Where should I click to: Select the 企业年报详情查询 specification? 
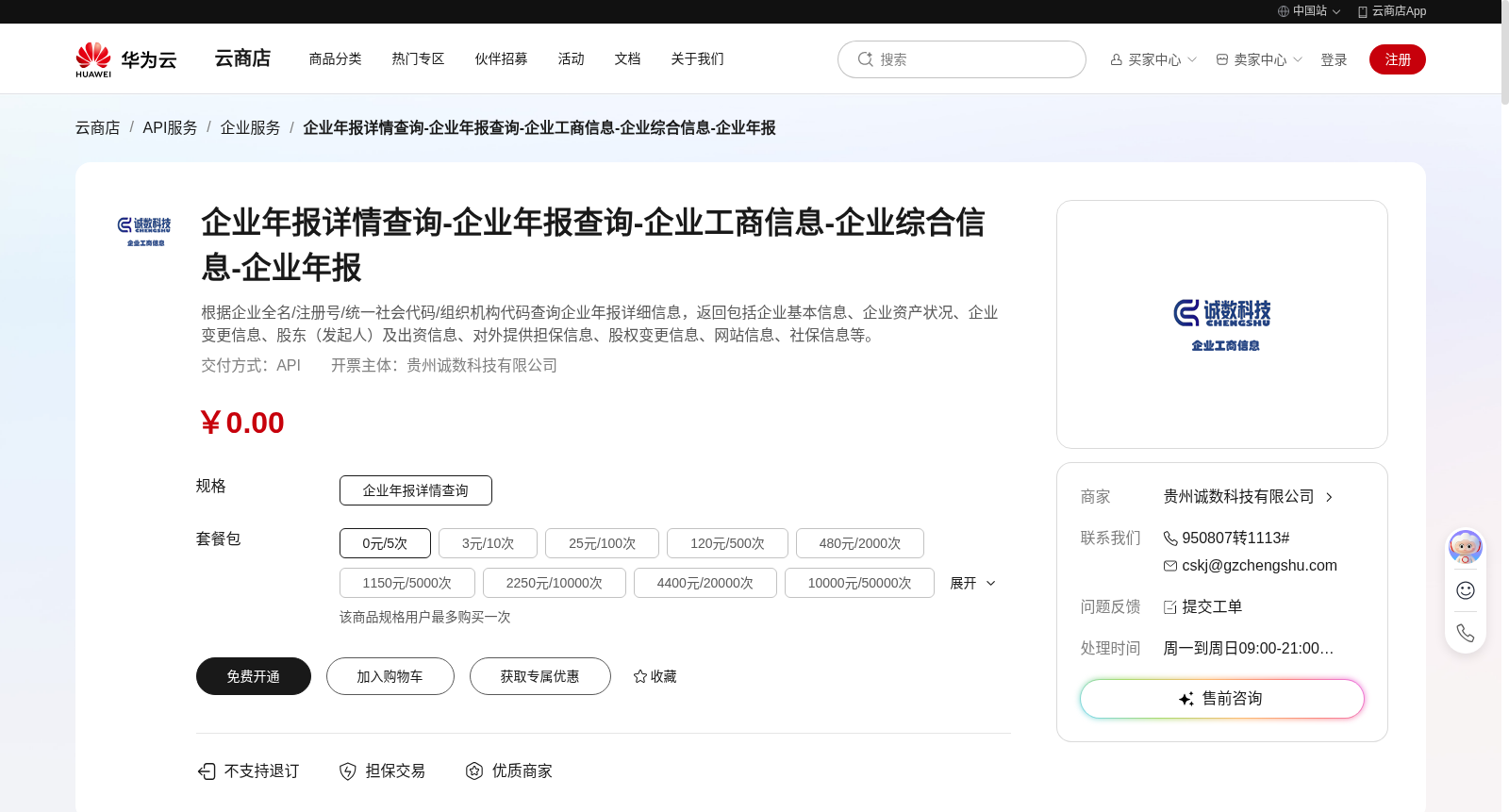[x=416, y=490]
